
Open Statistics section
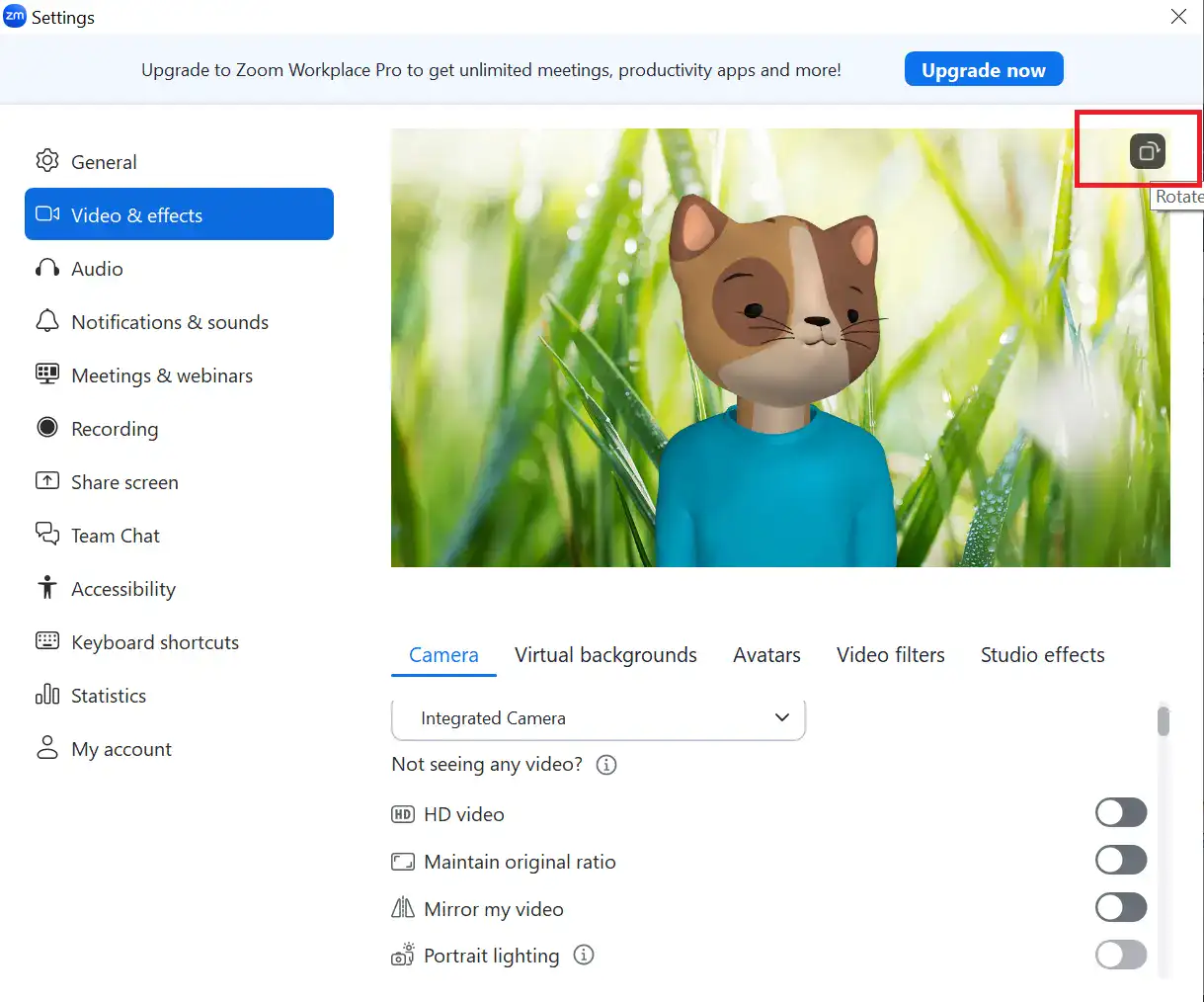tap(179, 695)
